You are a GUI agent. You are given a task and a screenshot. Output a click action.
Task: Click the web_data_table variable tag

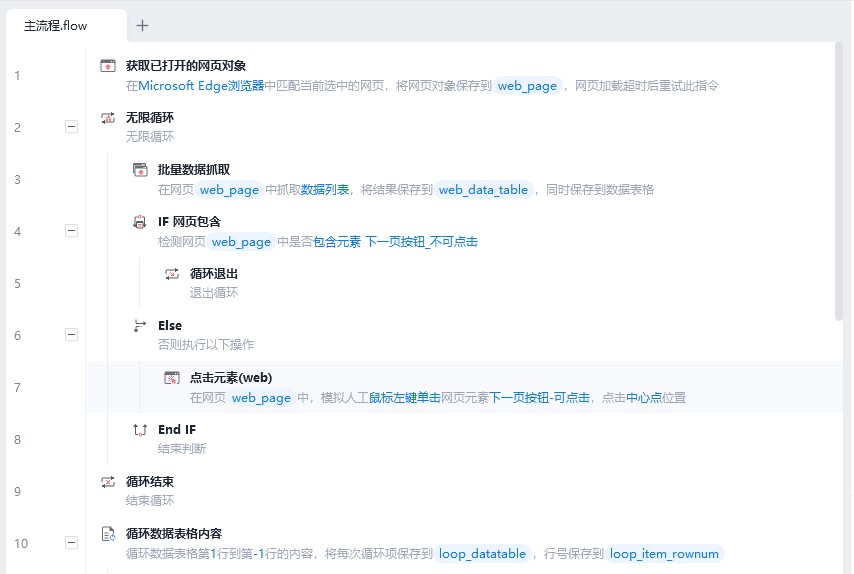click(483, 190)
